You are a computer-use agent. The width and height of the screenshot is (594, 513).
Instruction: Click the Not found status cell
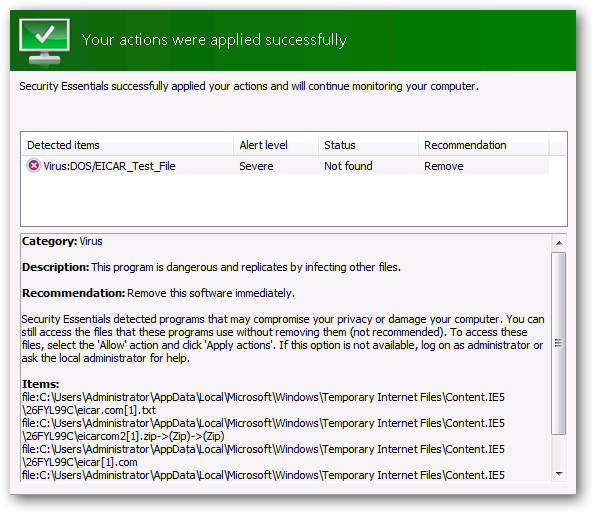pyautogui.click(x=348, y=166)
